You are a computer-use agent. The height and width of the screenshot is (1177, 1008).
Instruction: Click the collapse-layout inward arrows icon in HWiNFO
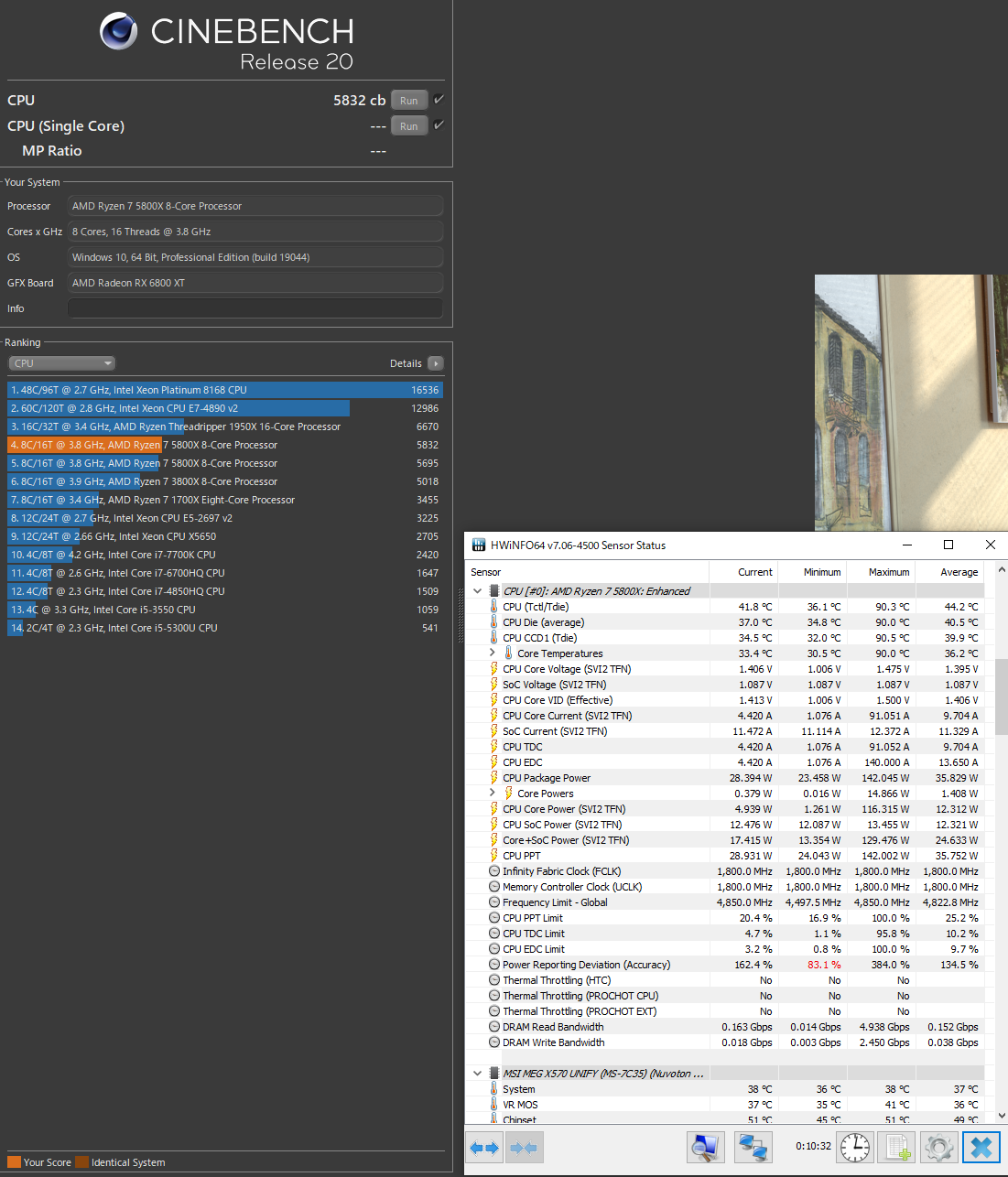click(524, 1147)
